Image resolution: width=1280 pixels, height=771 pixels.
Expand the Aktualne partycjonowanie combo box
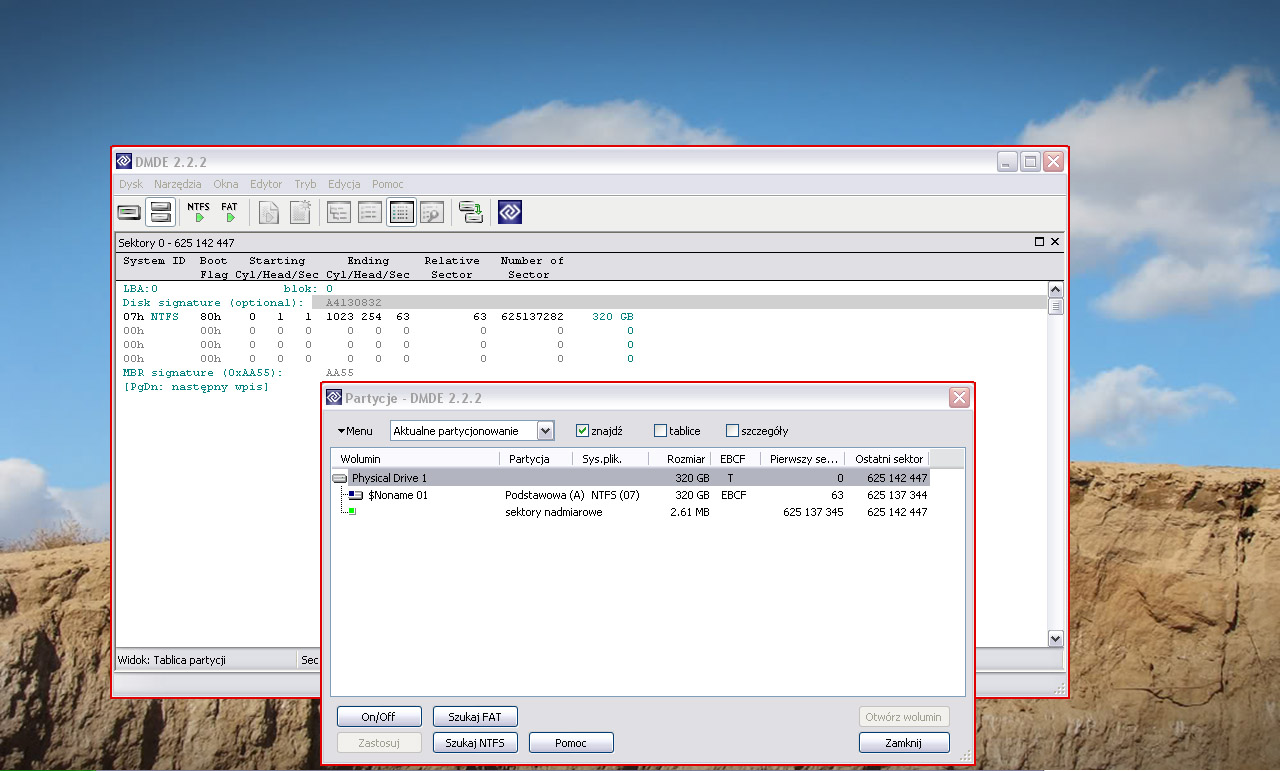(545, 431)
